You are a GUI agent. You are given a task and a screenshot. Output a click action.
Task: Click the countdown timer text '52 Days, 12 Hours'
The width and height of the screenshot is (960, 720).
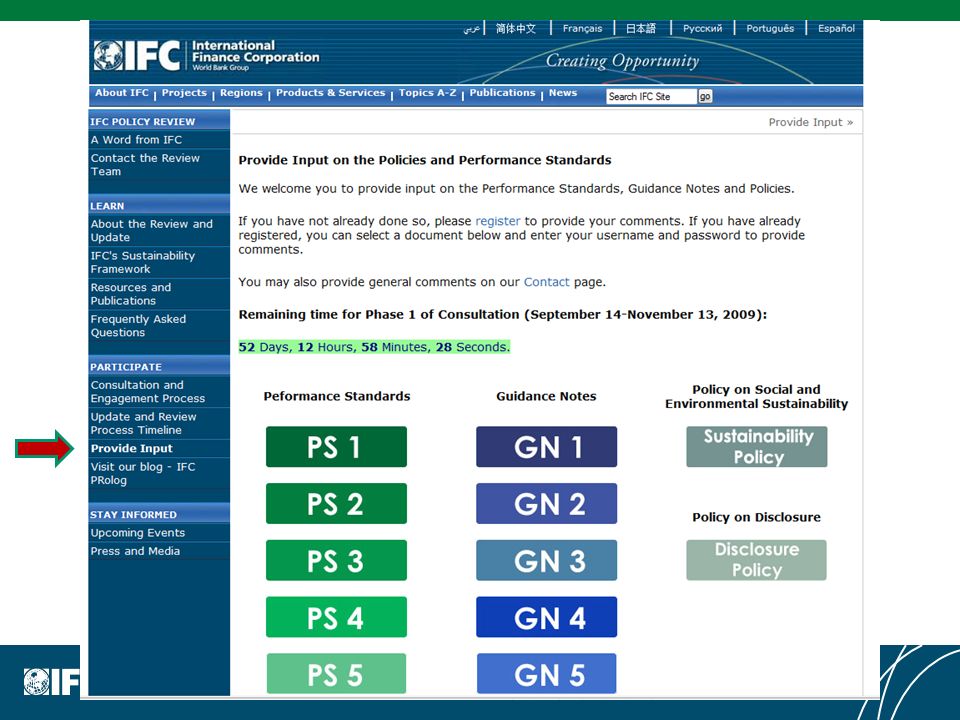tap(296, 347)
